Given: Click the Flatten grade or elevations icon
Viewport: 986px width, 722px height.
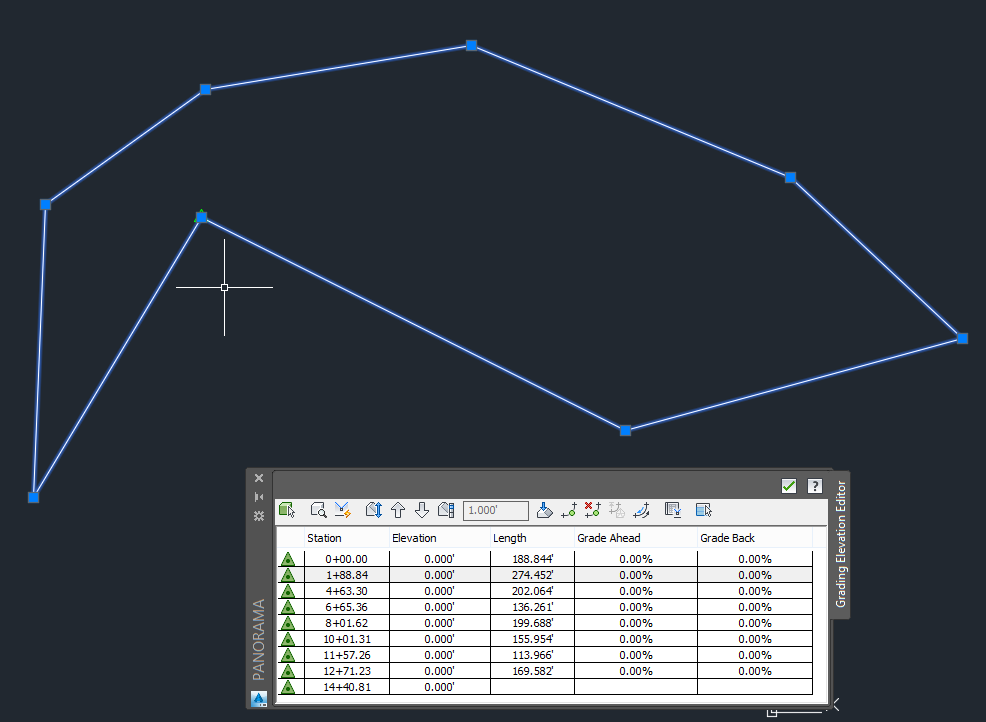Looking at the screenshot, I should (x=545, y=510).
